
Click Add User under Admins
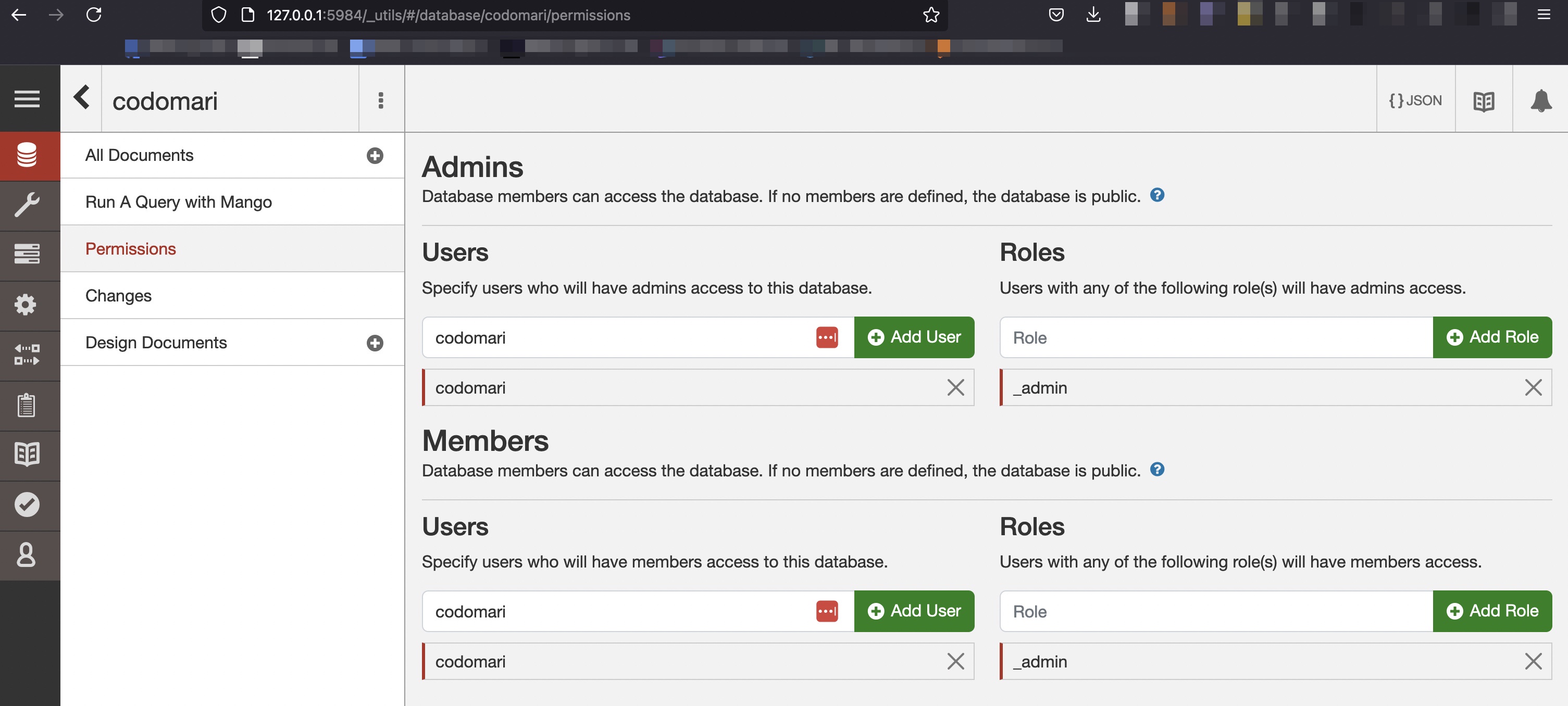tap(914, 337)
